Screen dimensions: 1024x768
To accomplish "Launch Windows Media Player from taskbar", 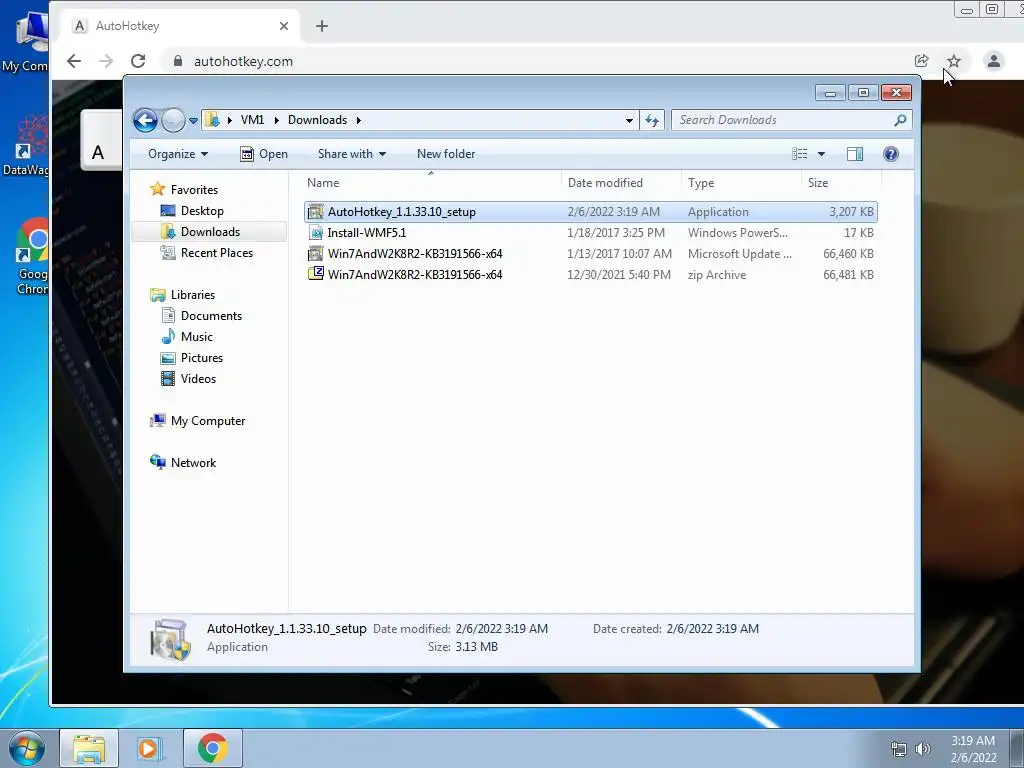I will 150,748.
